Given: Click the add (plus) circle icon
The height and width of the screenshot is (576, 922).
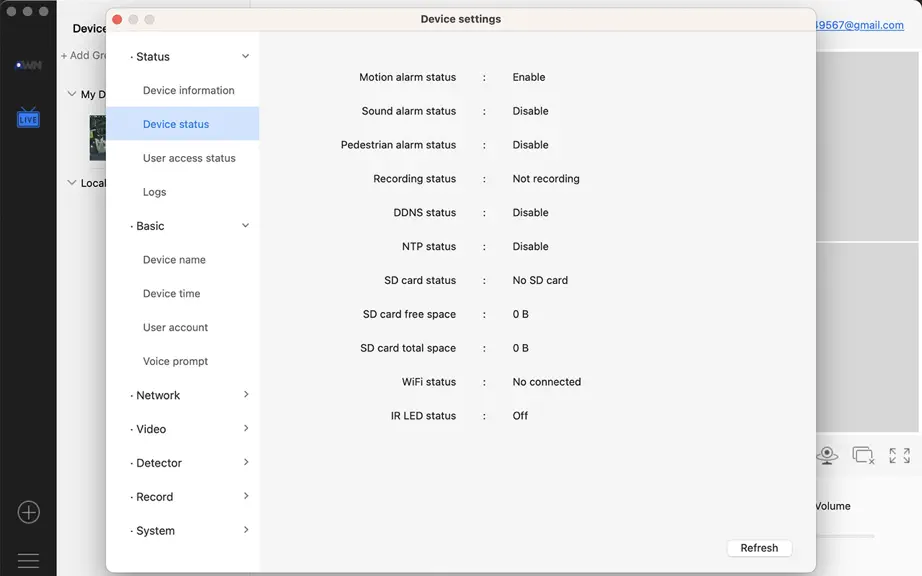Looking at the screenshot, I should tap(28, 512).
